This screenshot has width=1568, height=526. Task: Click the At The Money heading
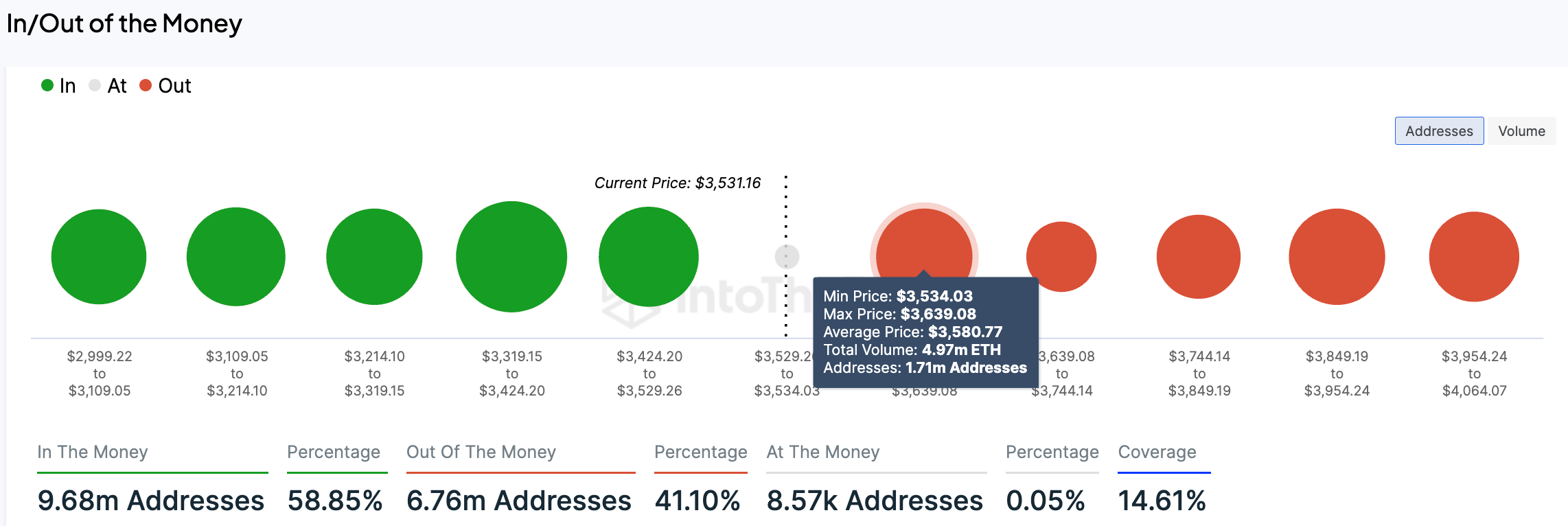[x=822, y=452]
